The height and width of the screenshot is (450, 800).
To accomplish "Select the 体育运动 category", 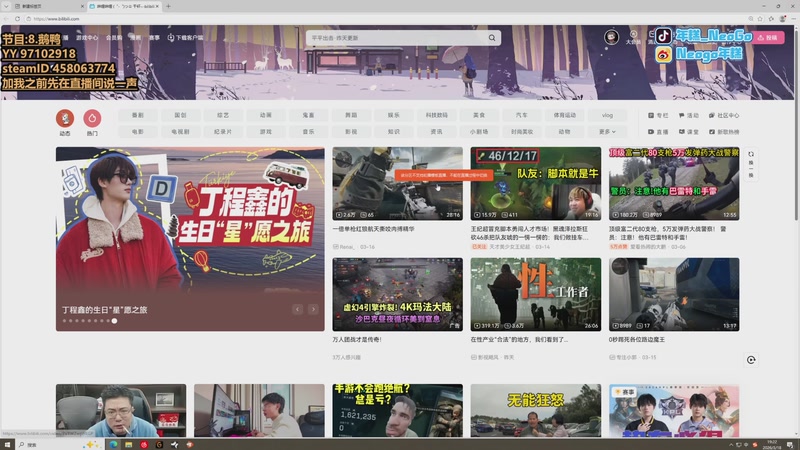I will [564, 115].
